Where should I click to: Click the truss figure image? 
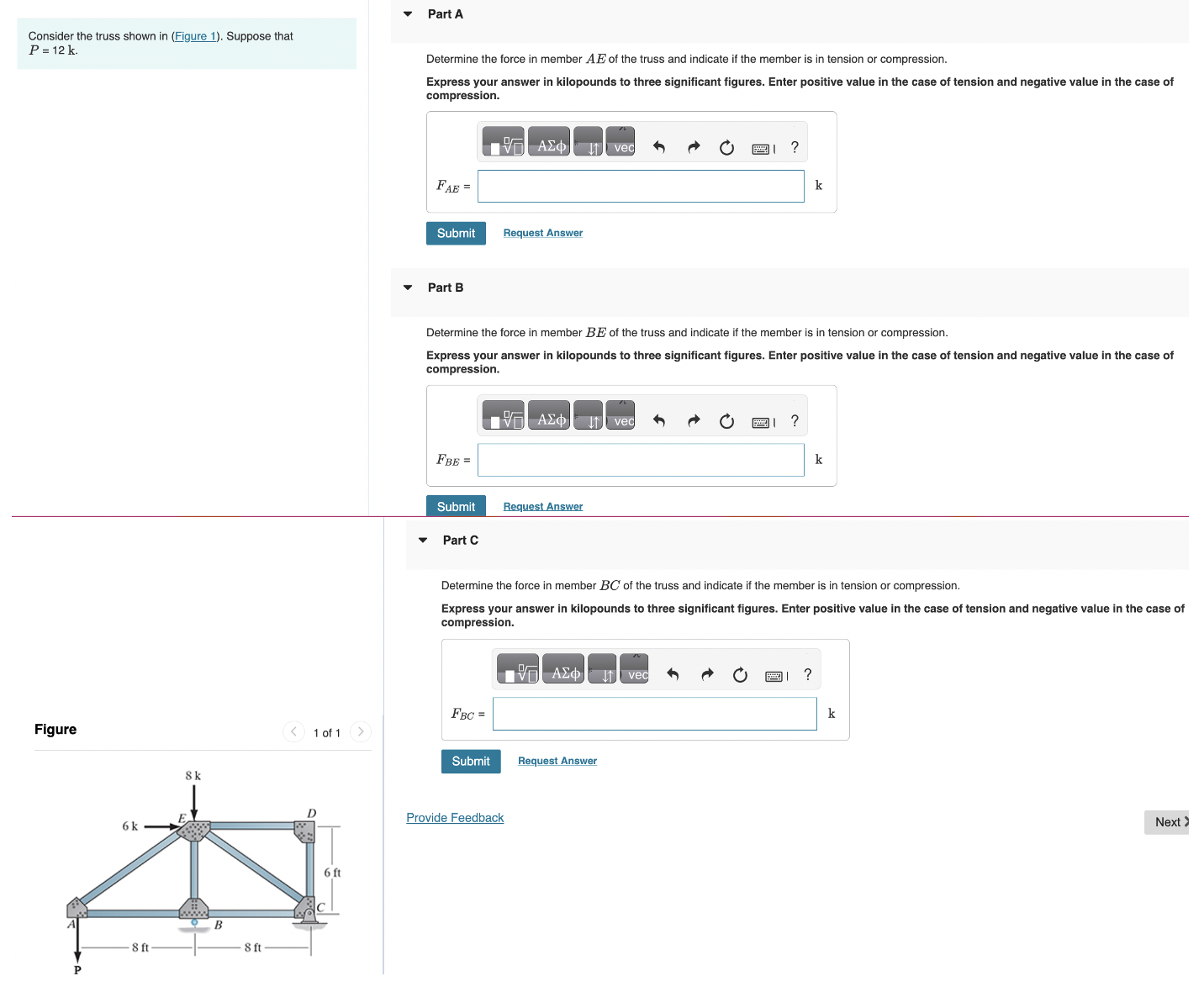pos(203,872)
